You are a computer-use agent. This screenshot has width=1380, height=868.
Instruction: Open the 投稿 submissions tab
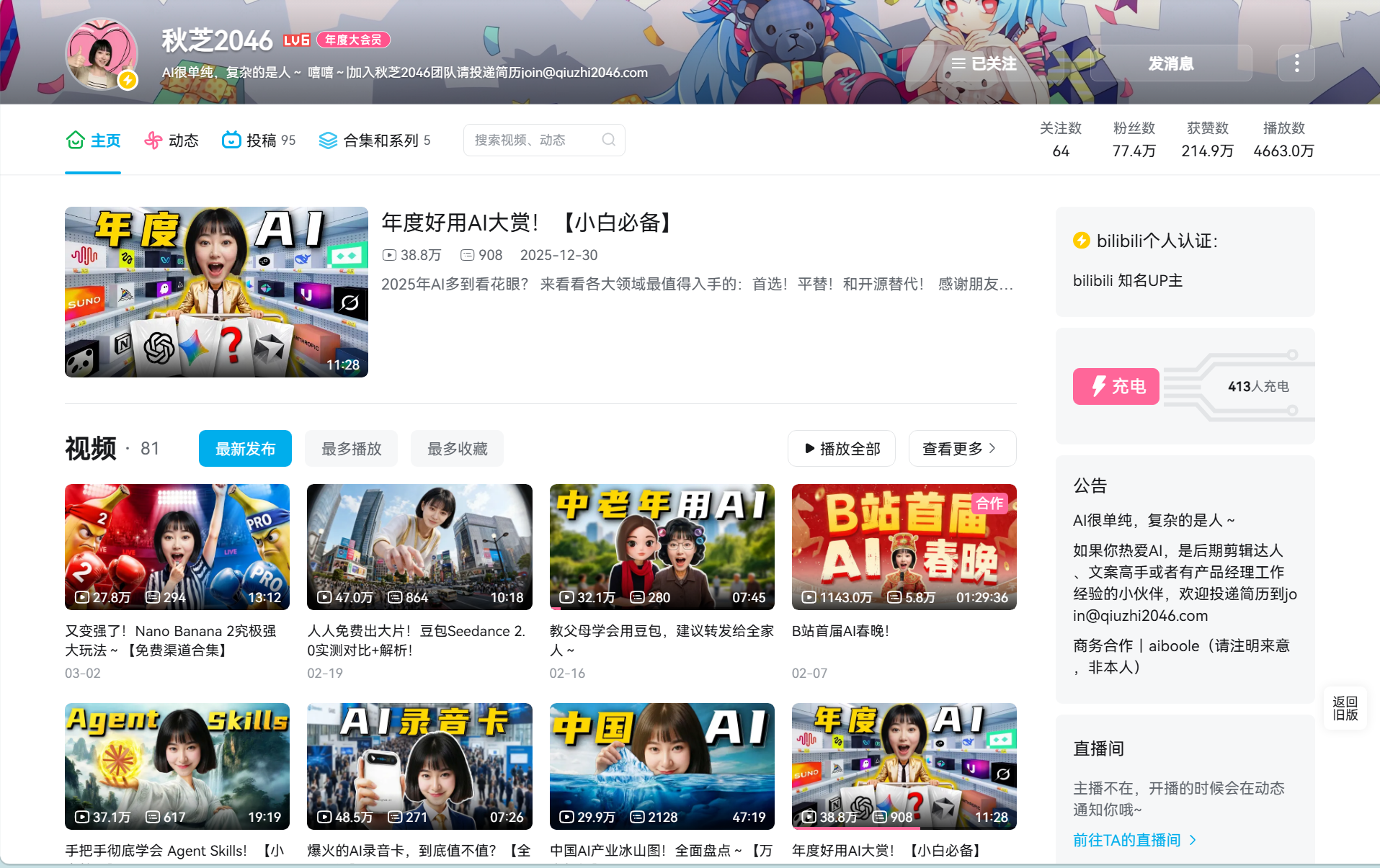(259, 140)
